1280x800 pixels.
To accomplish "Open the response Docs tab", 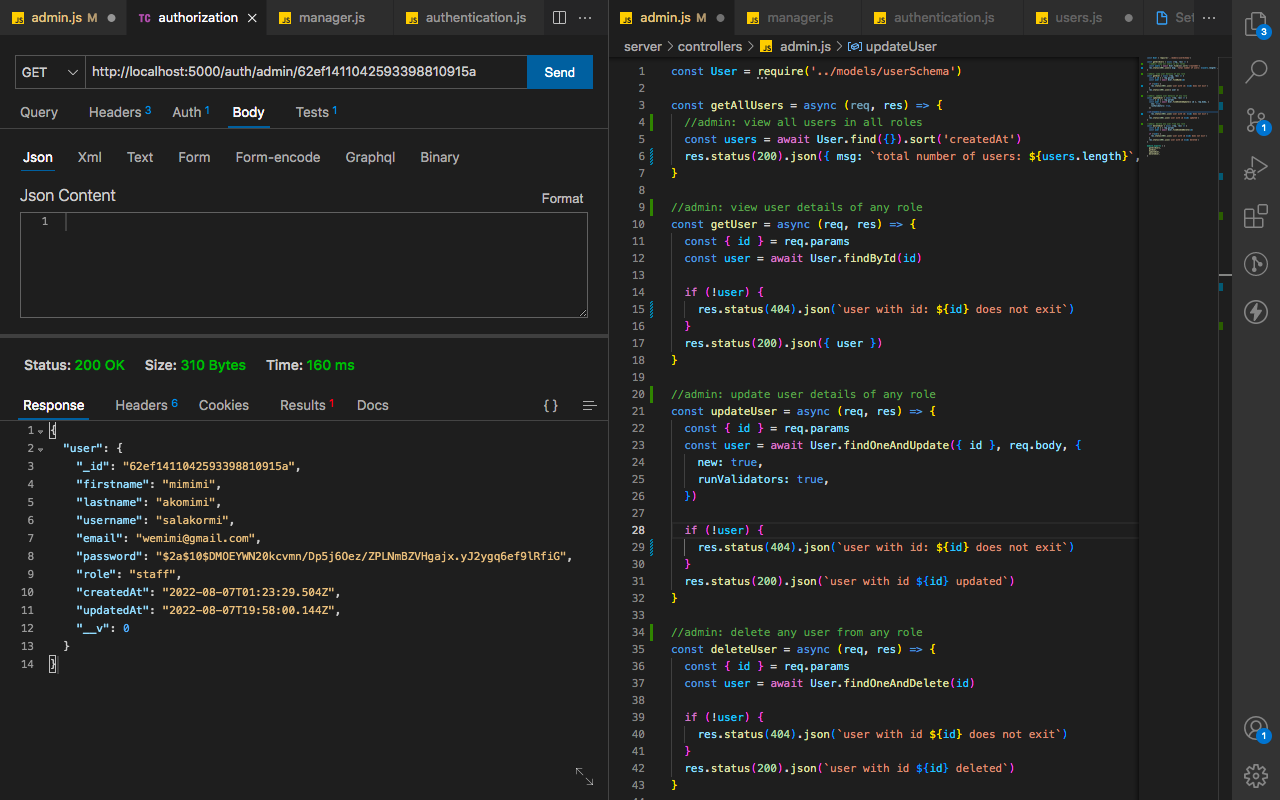I will [x=373, y=405].
